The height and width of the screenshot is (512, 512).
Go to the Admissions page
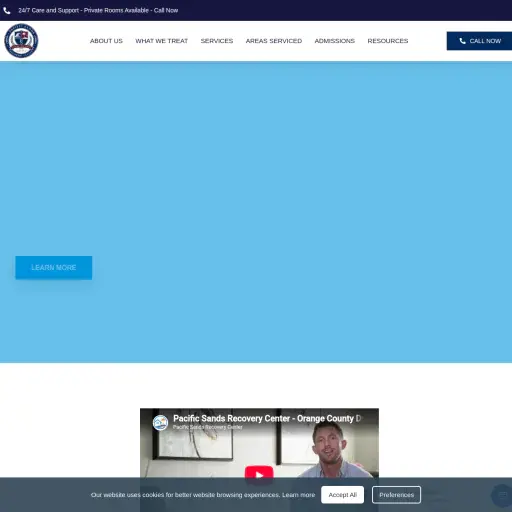pyautogui.click(x=335, y=41)
